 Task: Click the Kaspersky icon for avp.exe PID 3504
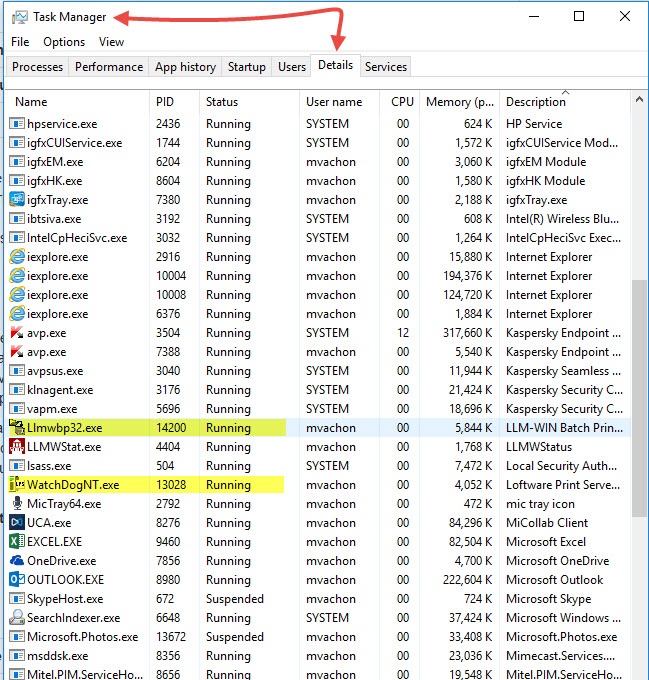tap(17, 333)
